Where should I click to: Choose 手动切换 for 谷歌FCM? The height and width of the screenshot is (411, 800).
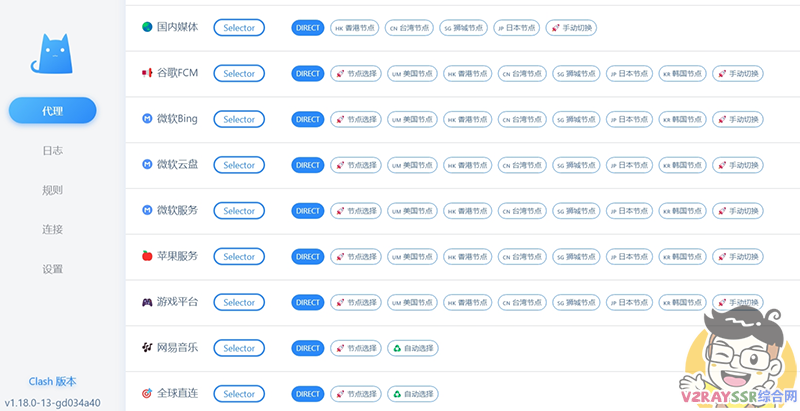coord(738,74)
